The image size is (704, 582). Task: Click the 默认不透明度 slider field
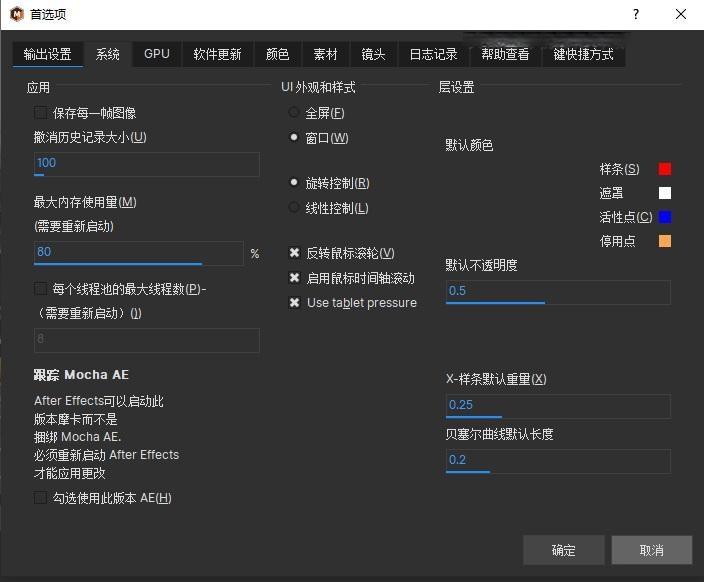557,291
